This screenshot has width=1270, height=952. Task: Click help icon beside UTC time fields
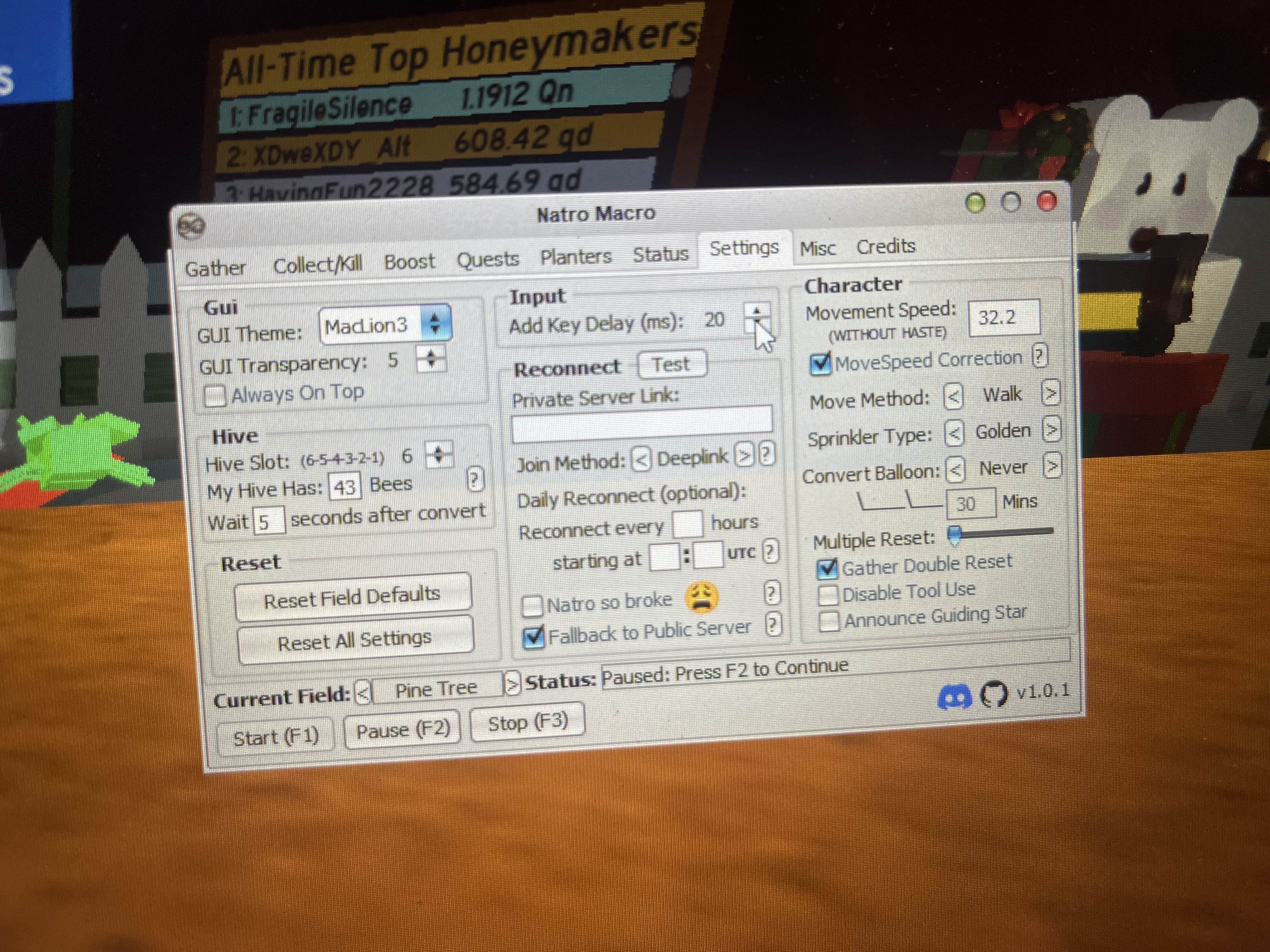(770, 551)
